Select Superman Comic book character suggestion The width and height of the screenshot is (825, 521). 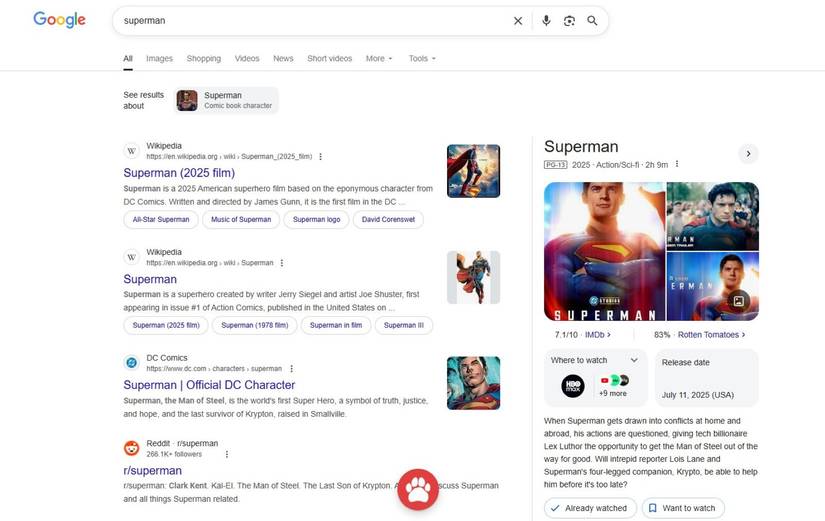(x=226, y=100)
